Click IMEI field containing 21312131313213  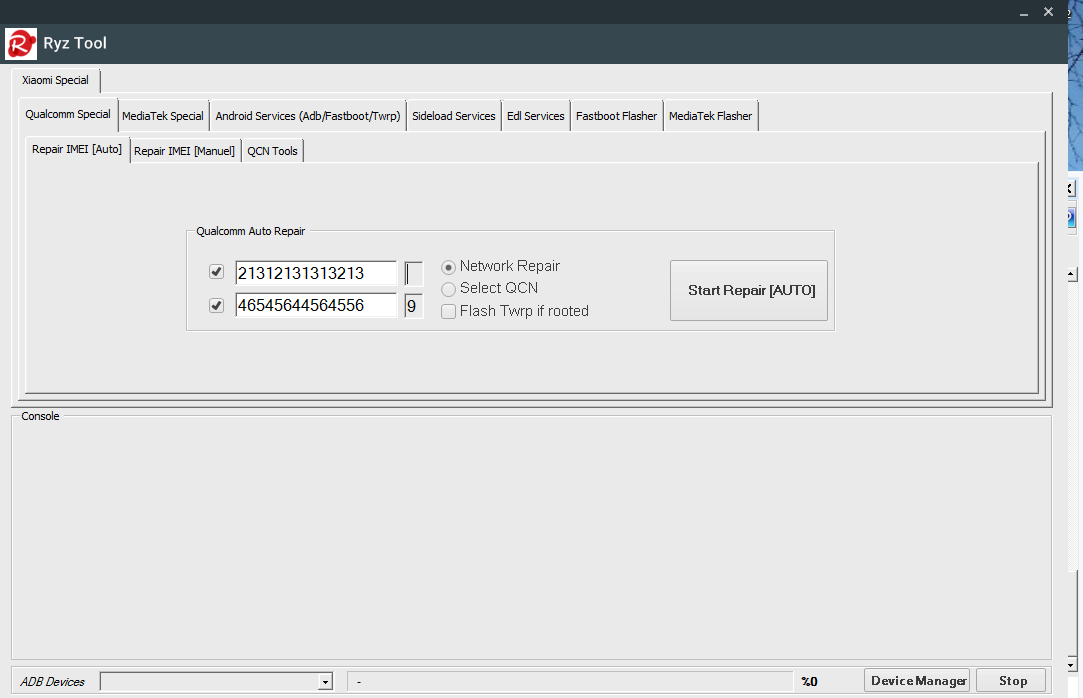pos(316,273)
